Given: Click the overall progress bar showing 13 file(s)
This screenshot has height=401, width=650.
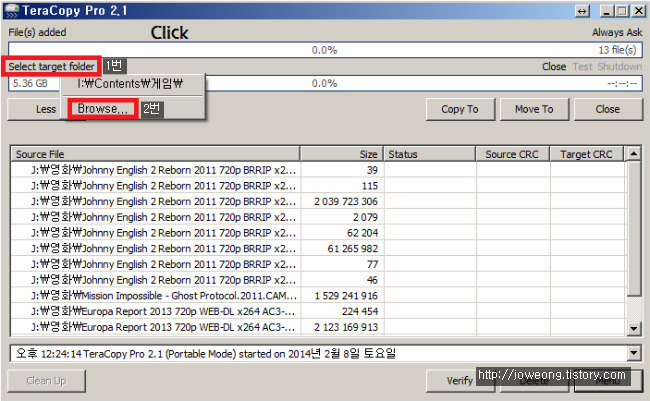Looking at the screenshot, I should click(x=325, y=50).
